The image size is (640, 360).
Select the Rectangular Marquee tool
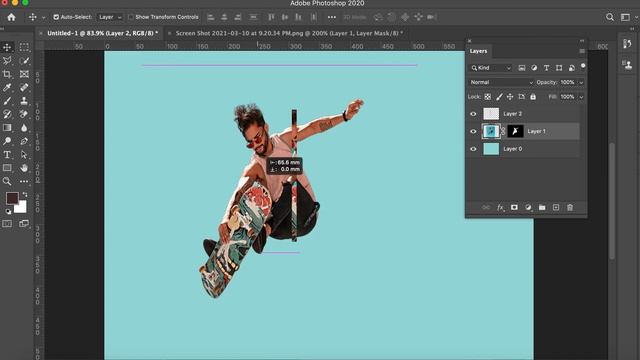point(24,47)
